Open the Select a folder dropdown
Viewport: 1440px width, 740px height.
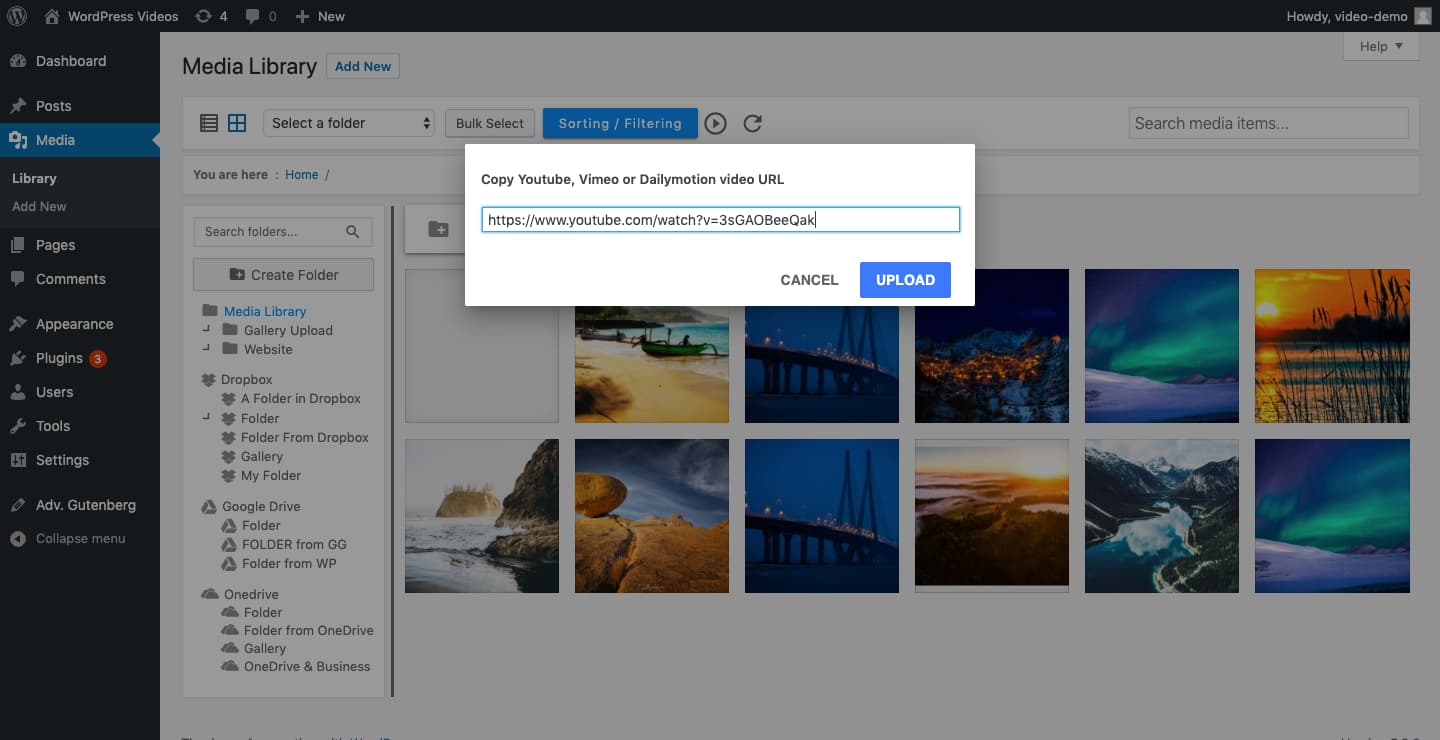pyautogui.click(x=349, y=123)
